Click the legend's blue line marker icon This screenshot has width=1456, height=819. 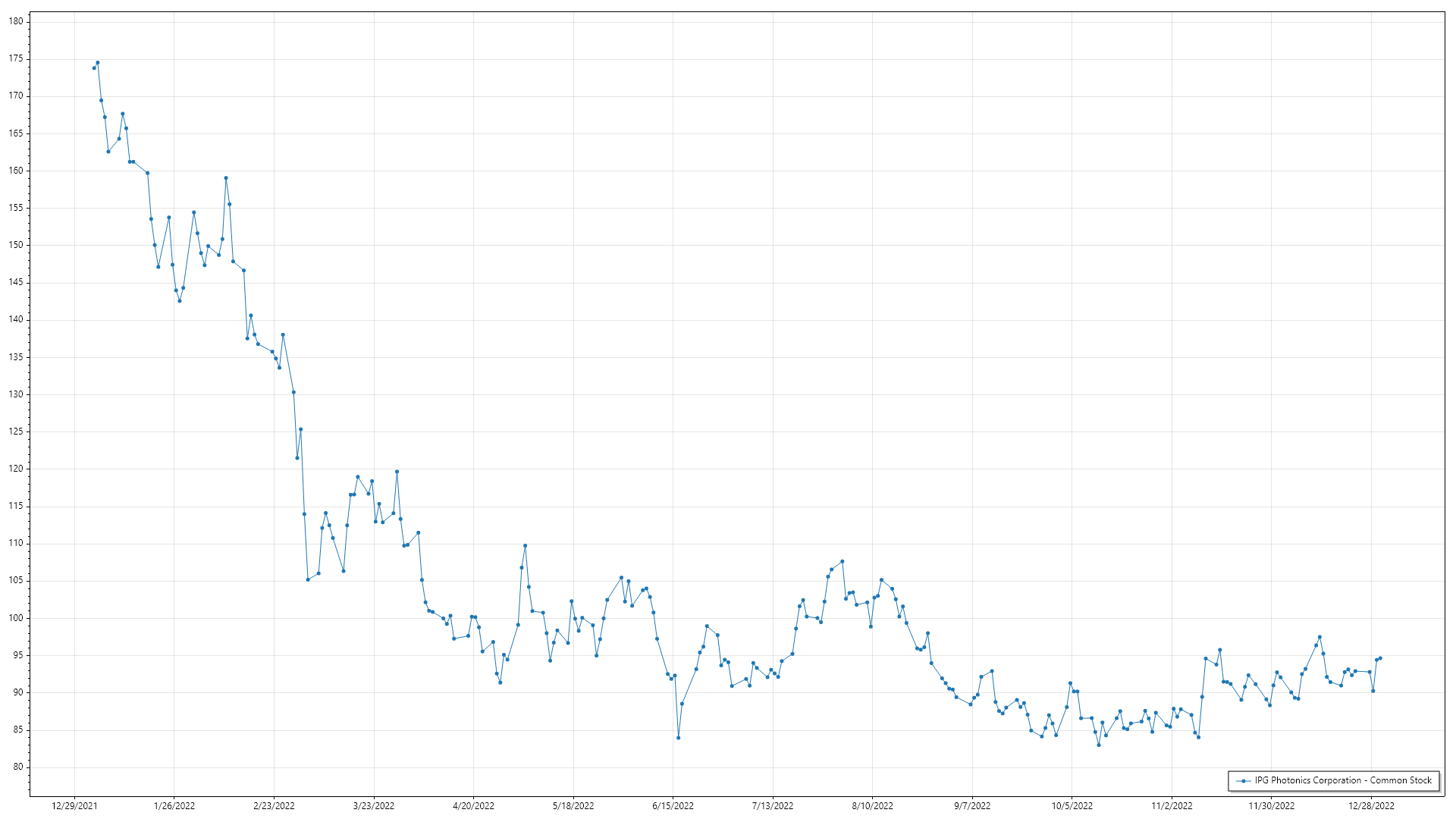(1243, 780)
